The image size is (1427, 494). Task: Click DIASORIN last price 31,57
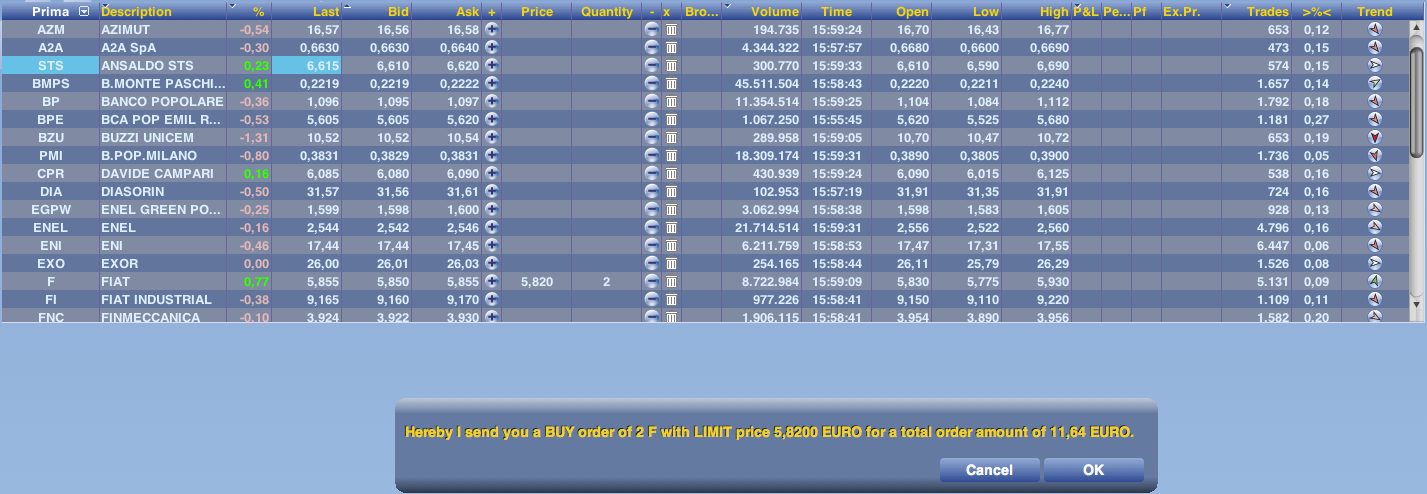pos(323,192)
